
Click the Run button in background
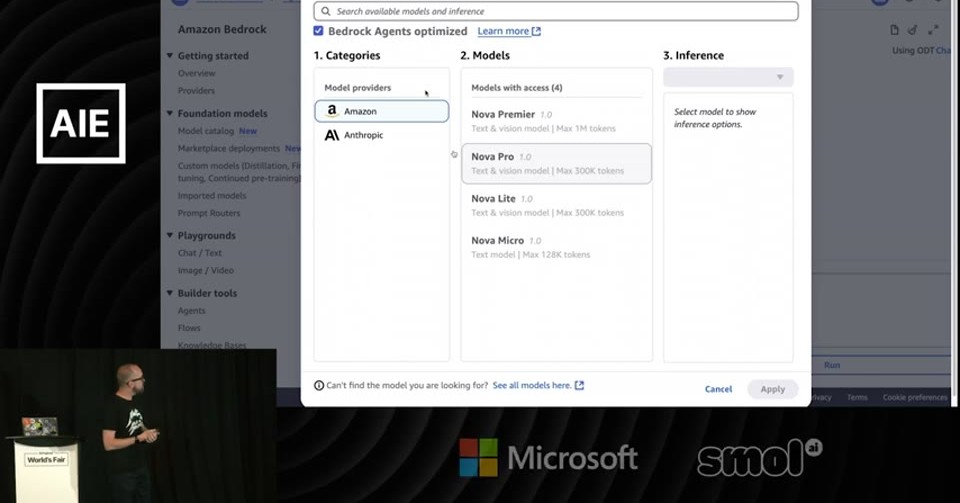[x=831, y=365]
